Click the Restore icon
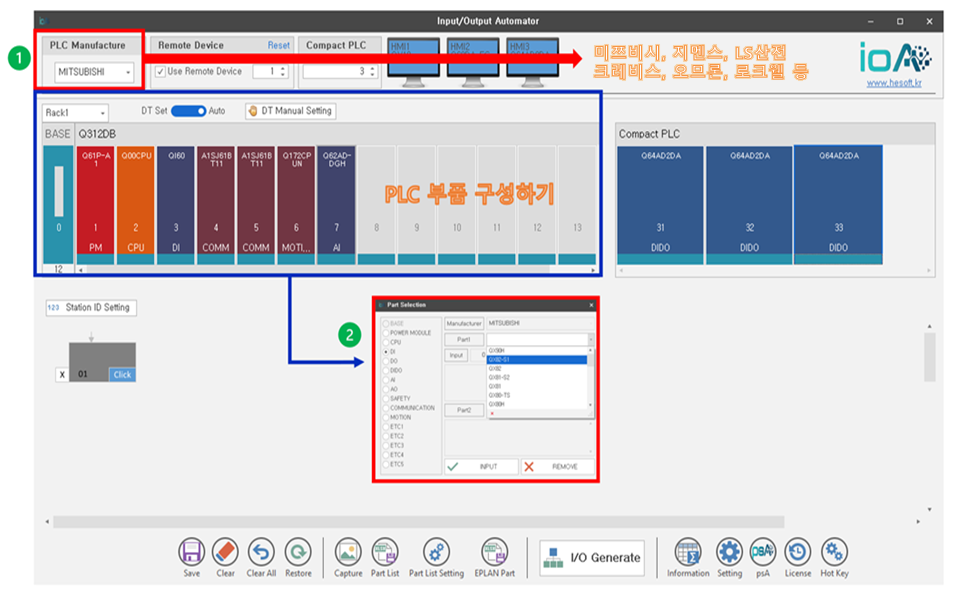This screenshot has width=955, height=600. click(x=298, y=552)
